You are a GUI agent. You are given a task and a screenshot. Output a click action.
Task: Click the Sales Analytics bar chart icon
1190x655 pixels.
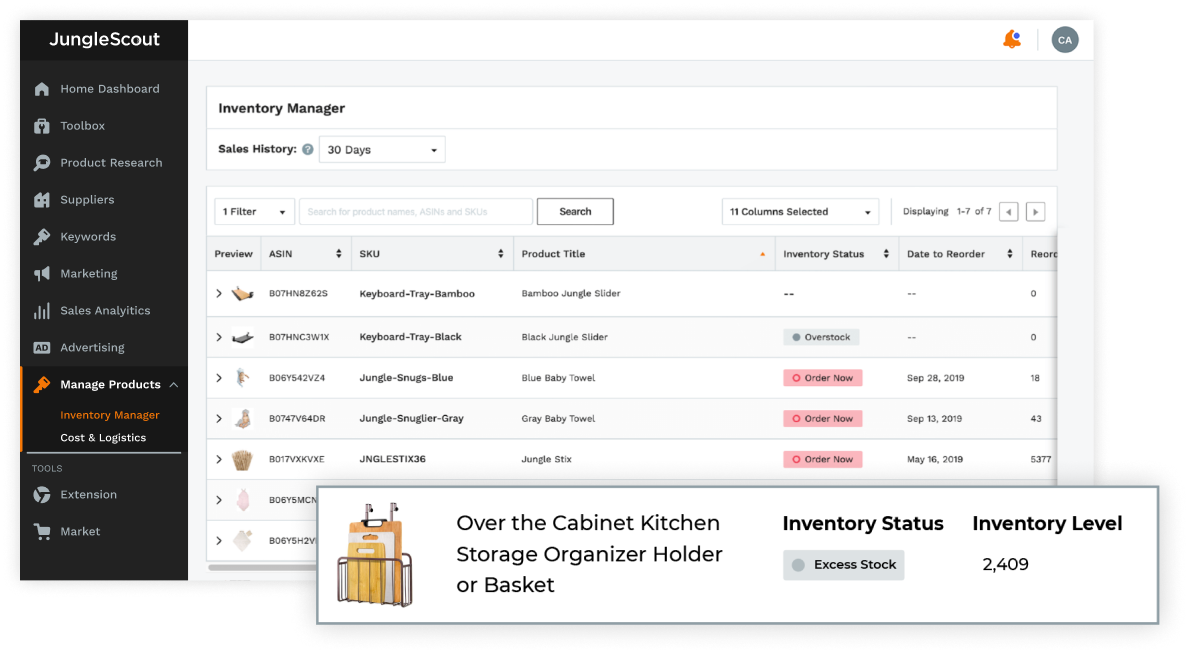tap(42, 310)
